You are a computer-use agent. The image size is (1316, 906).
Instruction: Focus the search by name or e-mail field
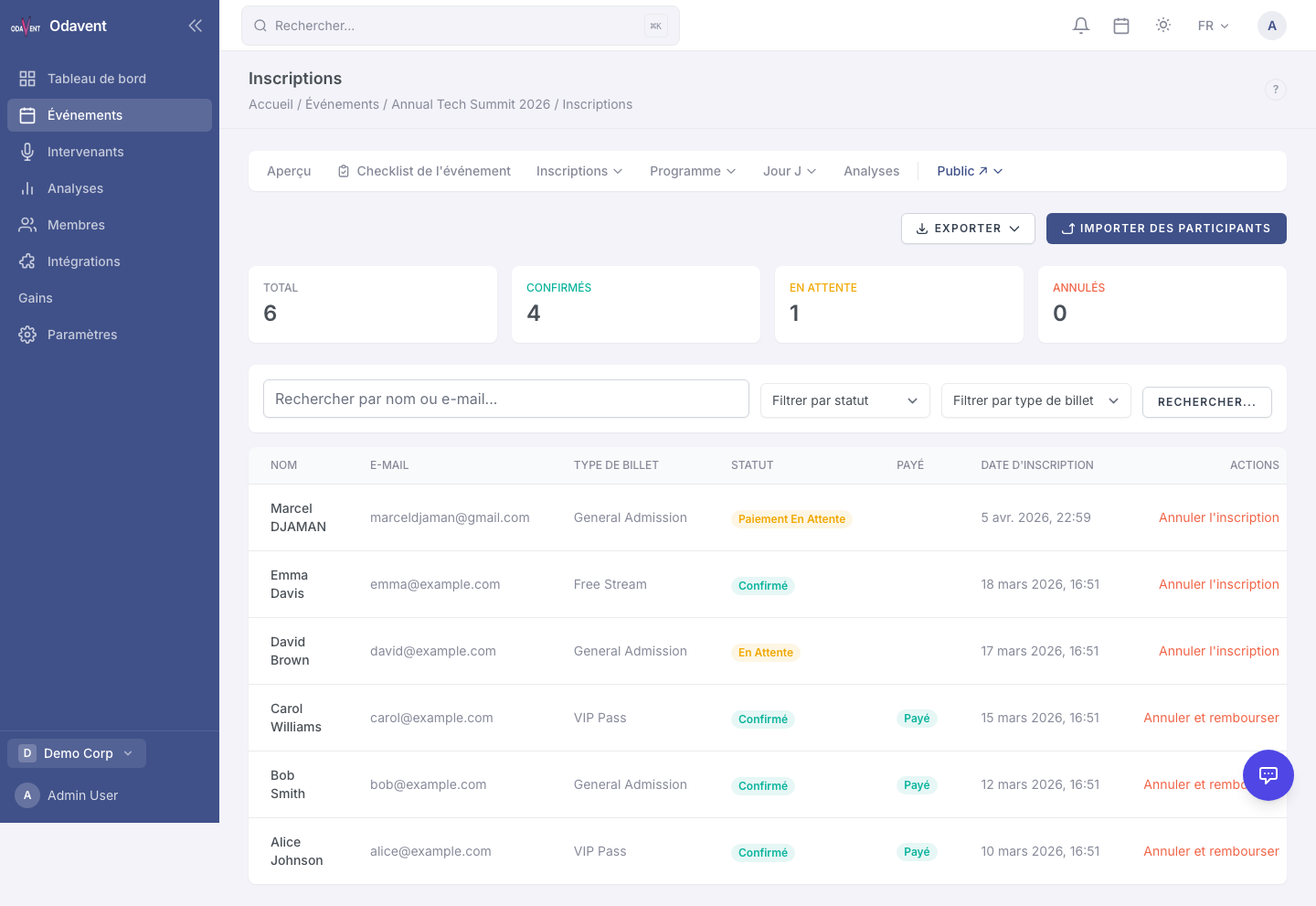coord(506,399)
